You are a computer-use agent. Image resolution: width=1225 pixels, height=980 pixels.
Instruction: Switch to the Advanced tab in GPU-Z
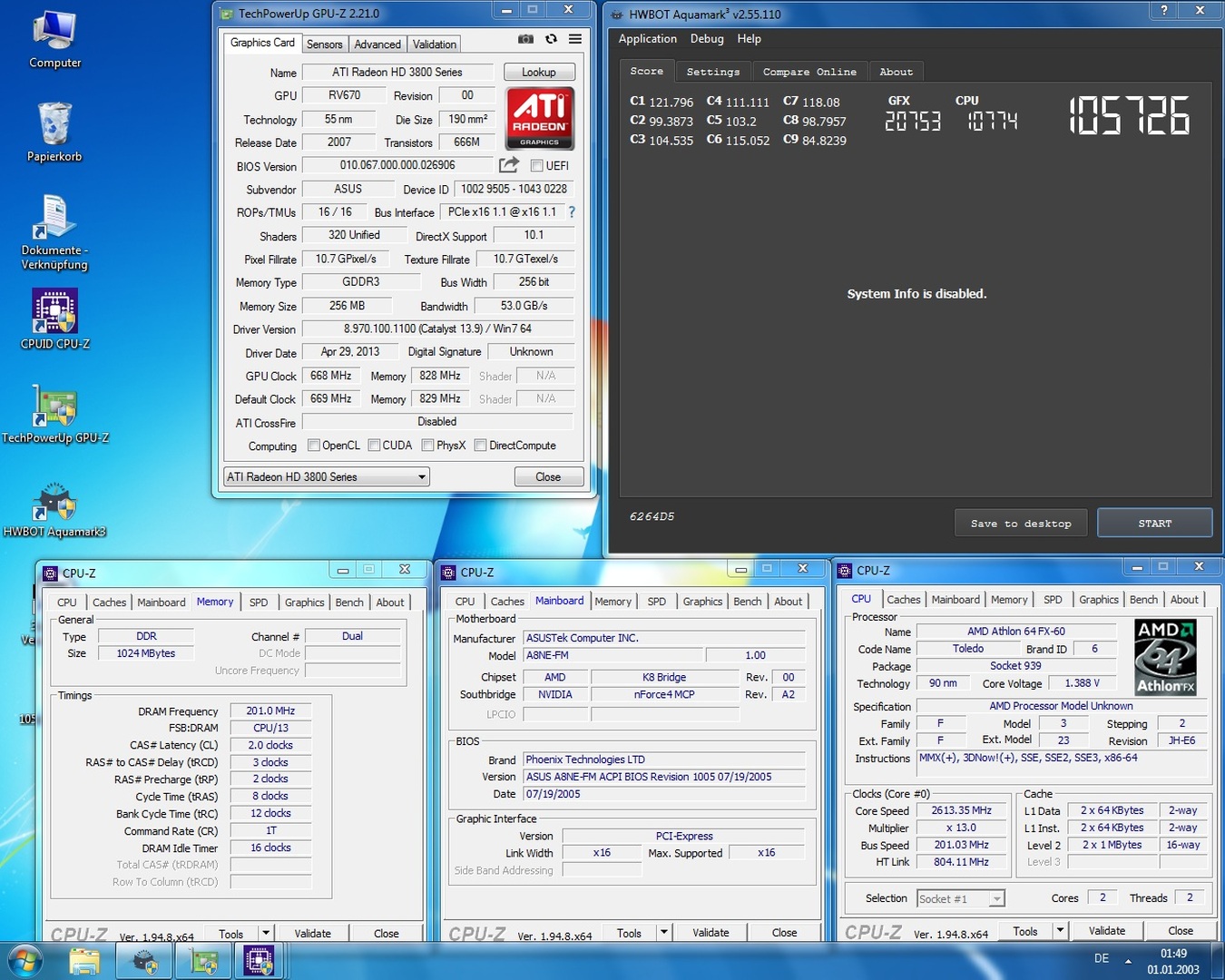(x=377, y=44)
